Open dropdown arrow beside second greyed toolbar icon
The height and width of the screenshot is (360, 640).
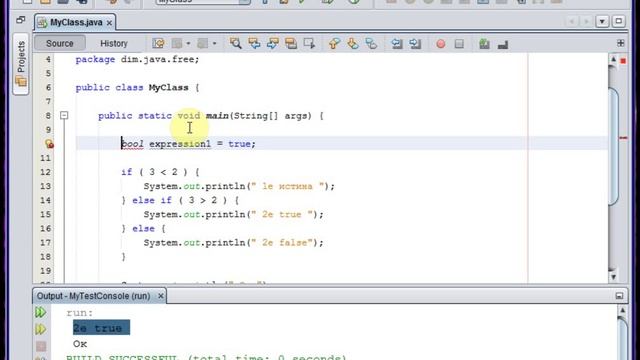[x=214, y=43]
